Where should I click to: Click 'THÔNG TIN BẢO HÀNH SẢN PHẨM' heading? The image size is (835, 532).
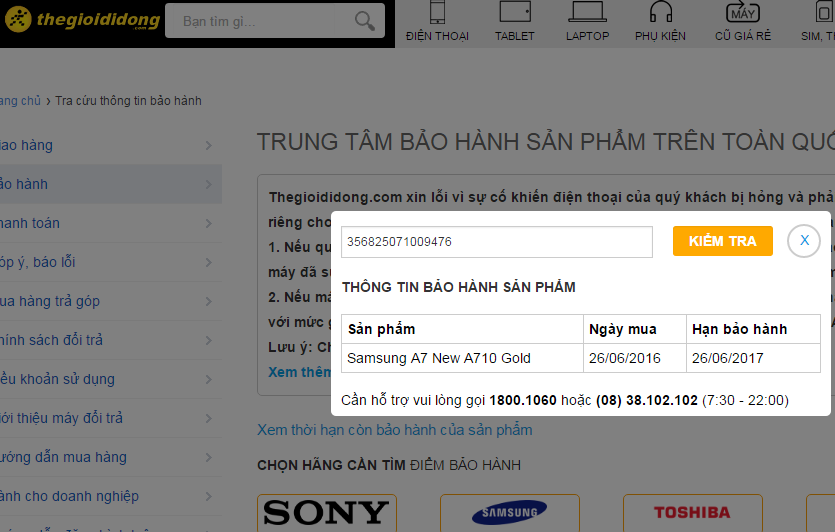(x=459, y=287)
